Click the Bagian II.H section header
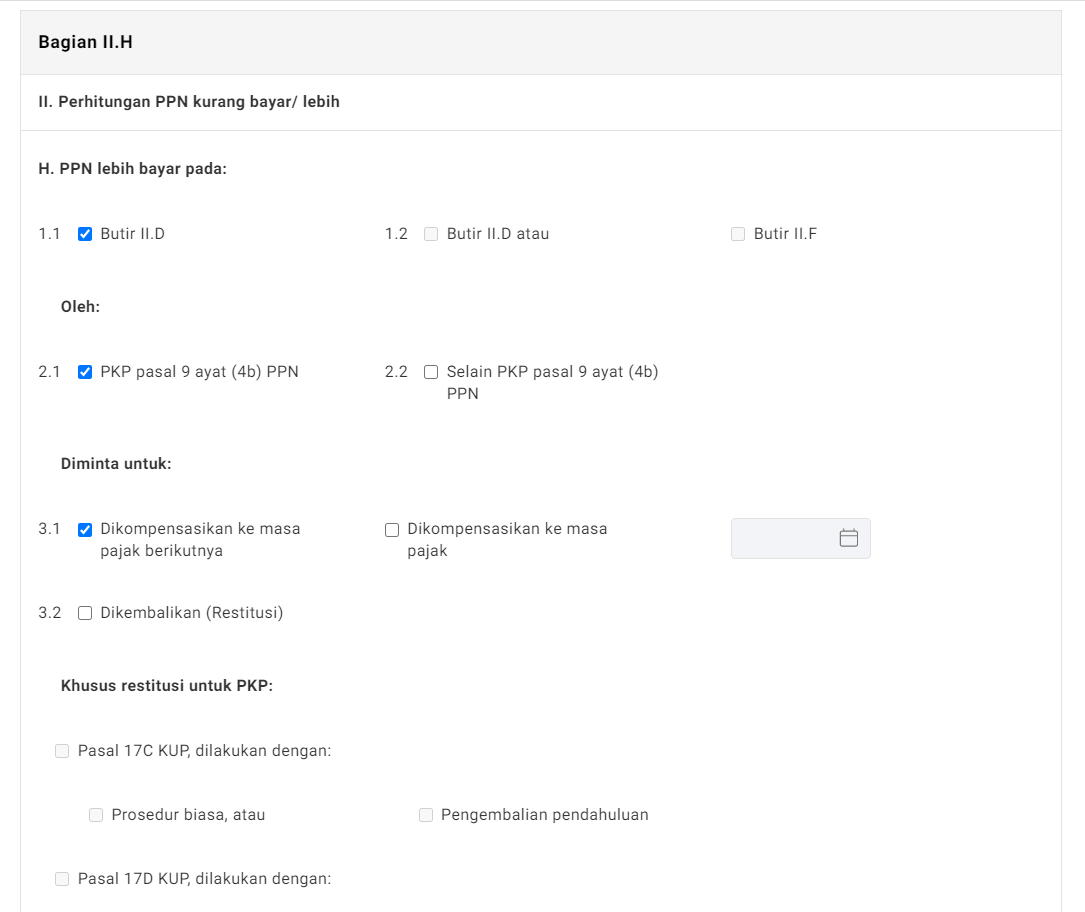Image resolution: width=1085 pixels, height=912 pixels. tap(86, 42)
